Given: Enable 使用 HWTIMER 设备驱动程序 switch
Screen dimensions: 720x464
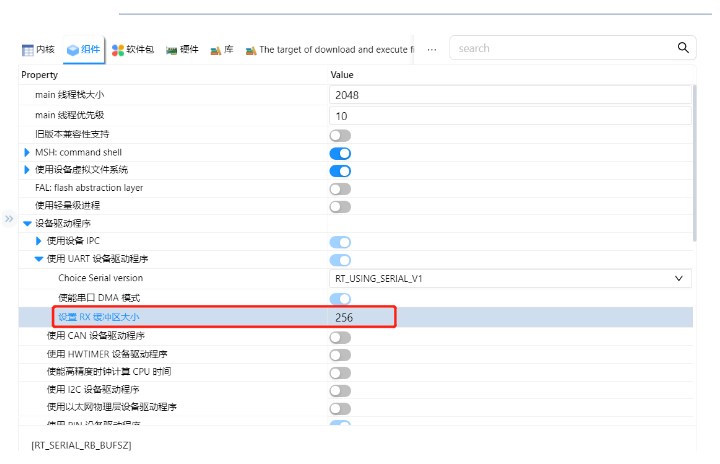Looking at the screenshot, I should tap(340, 355).
